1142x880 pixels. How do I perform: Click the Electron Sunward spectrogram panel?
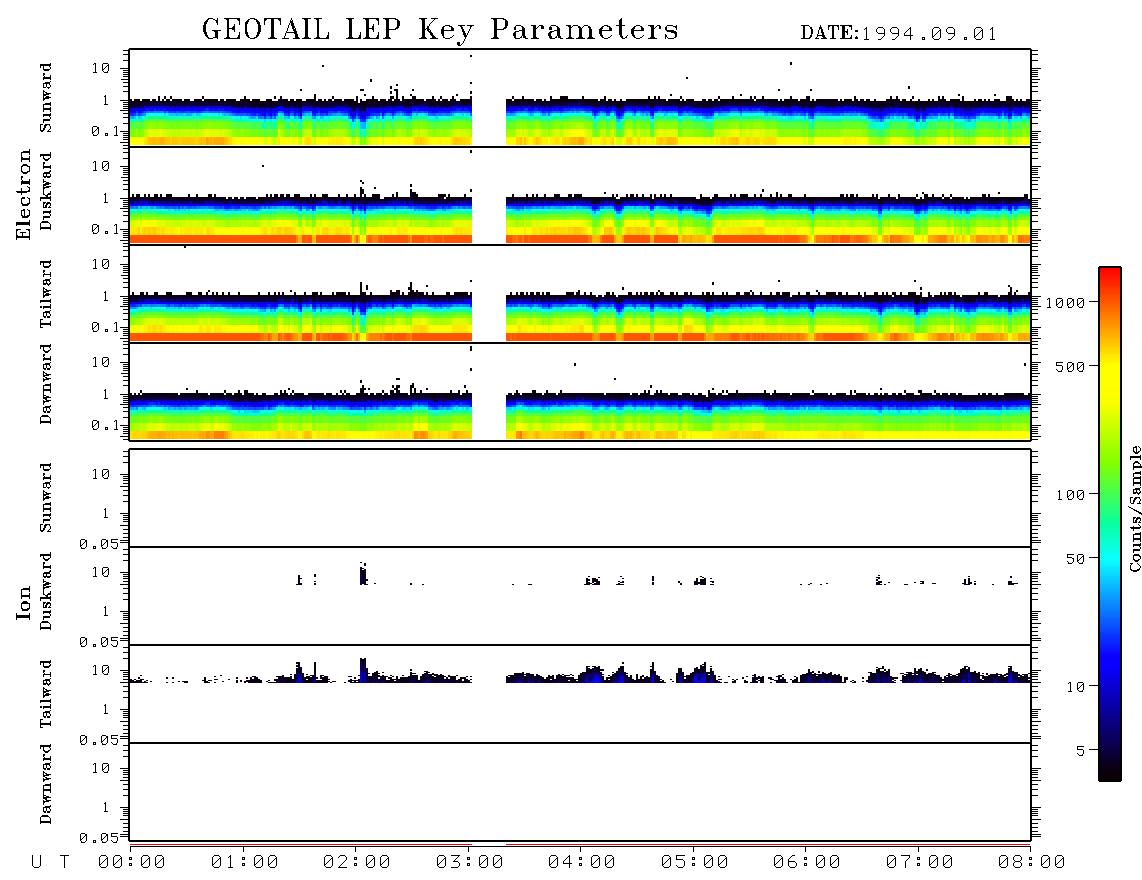click(x=580, y=98)
